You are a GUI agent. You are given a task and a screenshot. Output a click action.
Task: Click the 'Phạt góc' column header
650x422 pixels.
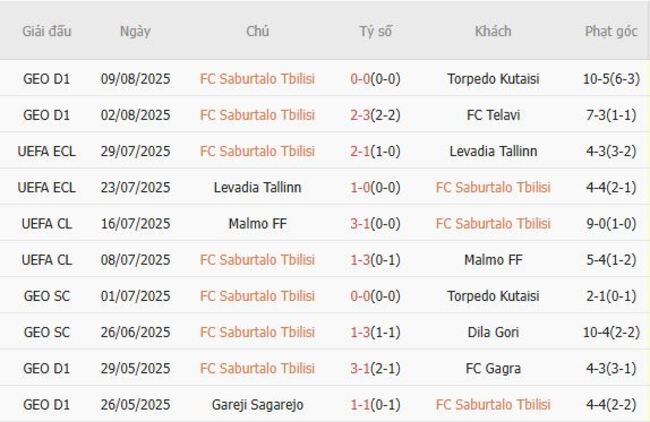611,31
